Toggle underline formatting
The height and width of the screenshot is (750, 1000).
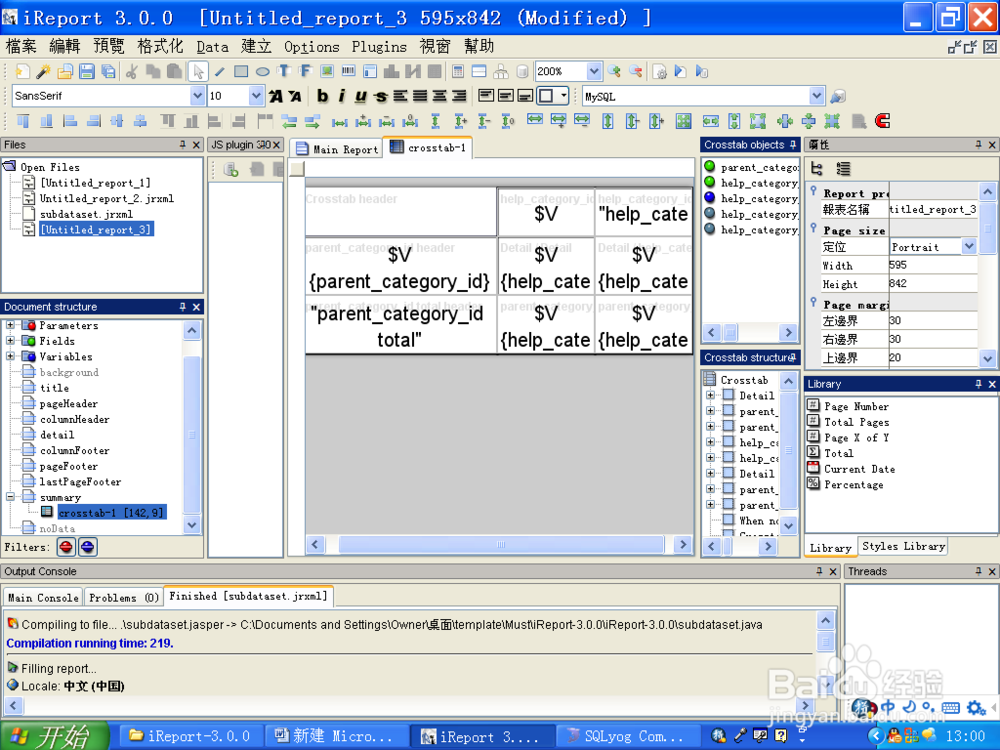[361, 96]
